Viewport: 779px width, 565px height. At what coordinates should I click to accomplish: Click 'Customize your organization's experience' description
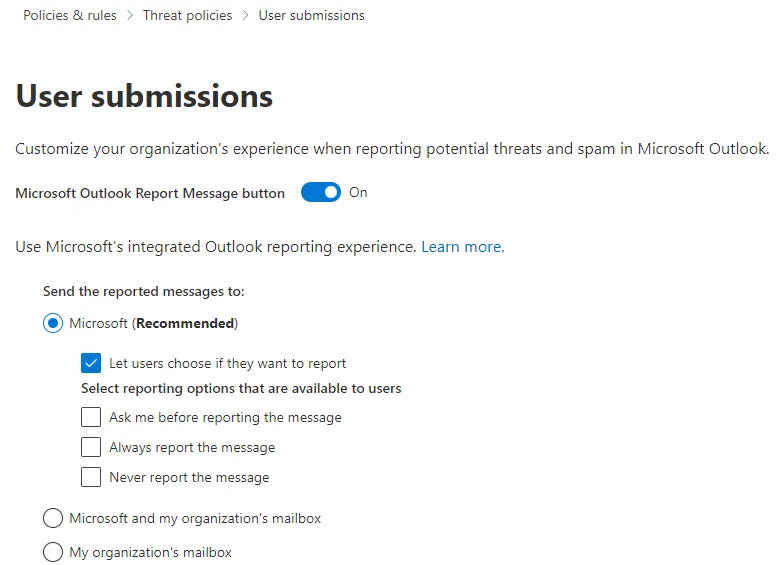click(x=392, y=149)
